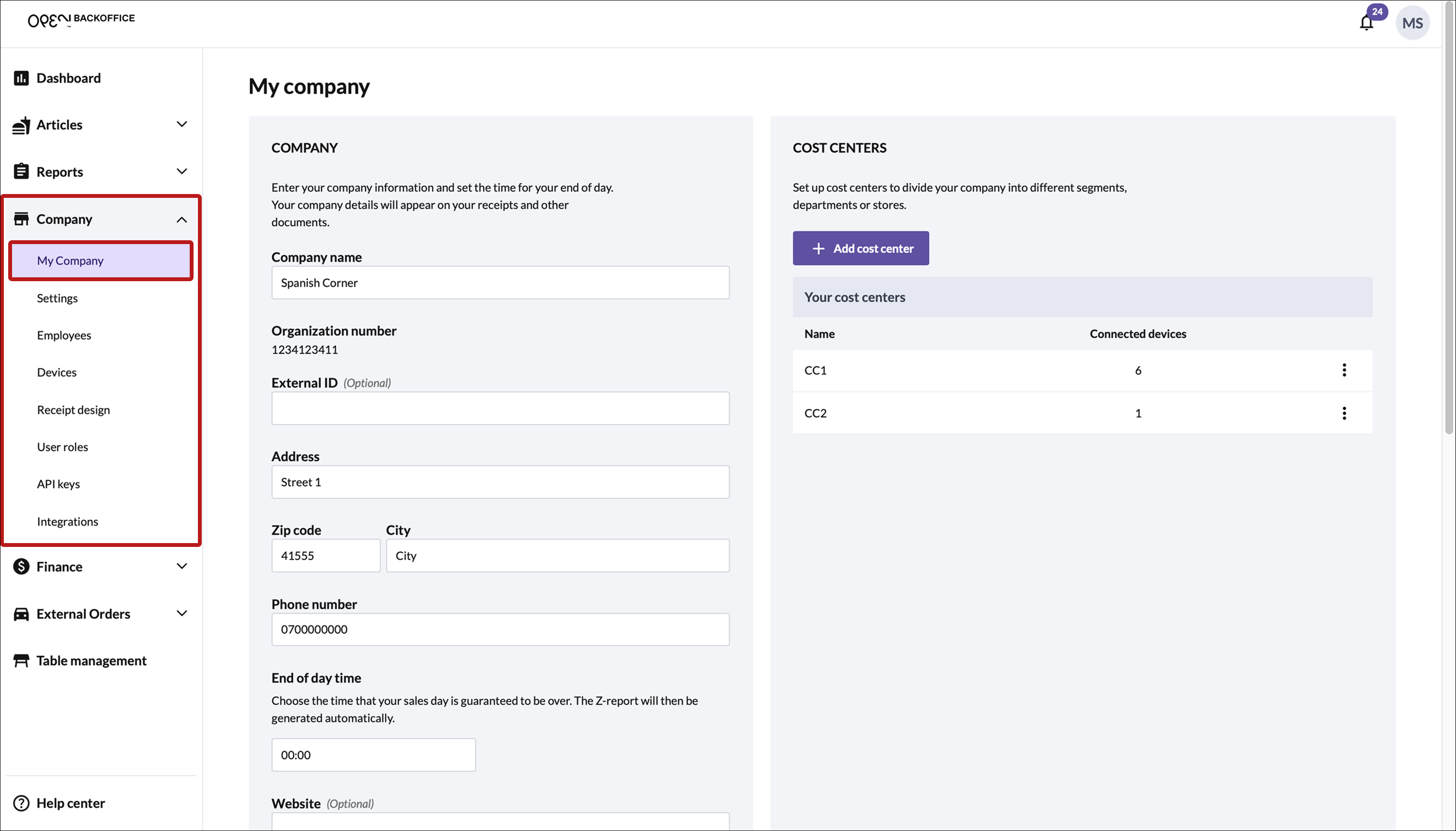Screen dimensions: 1456x831
Task: Go to Dashboard
Action: coord(68,78)
